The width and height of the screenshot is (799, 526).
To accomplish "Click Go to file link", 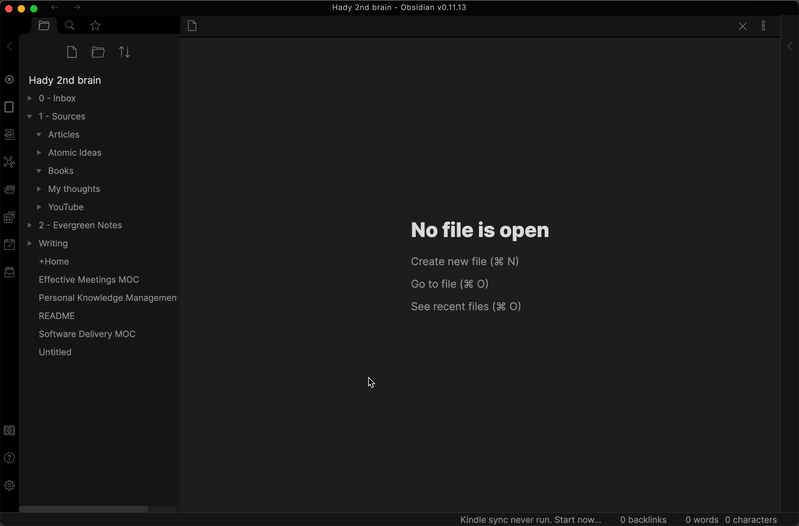I will click(x=449, y=284).
